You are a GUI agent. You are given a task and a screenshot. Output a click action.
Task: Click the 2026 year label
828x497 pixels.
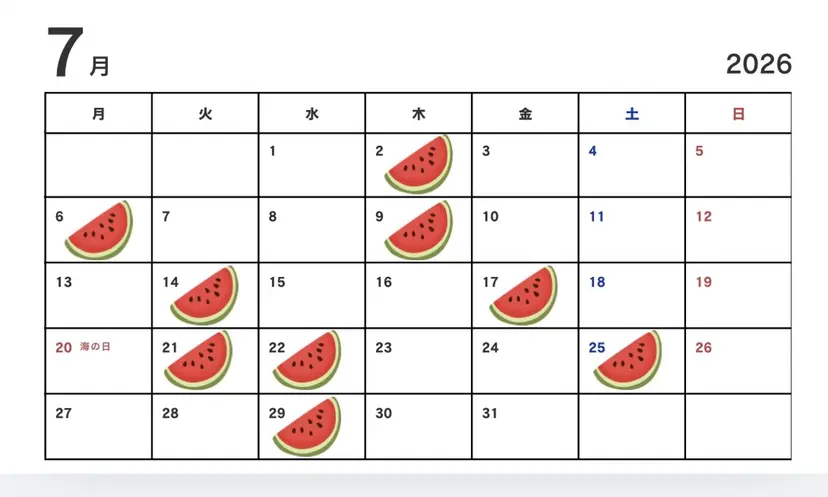[x=759, y=64]
